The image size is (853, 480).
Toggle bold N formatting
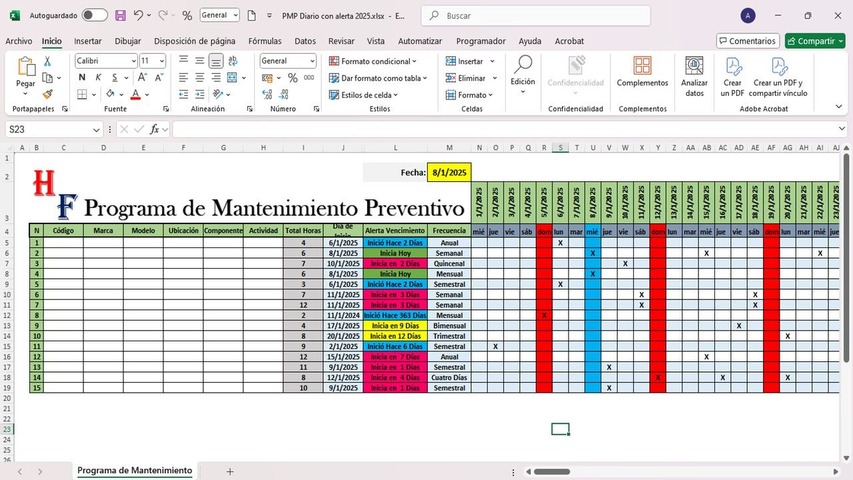[x=82, y=78]
